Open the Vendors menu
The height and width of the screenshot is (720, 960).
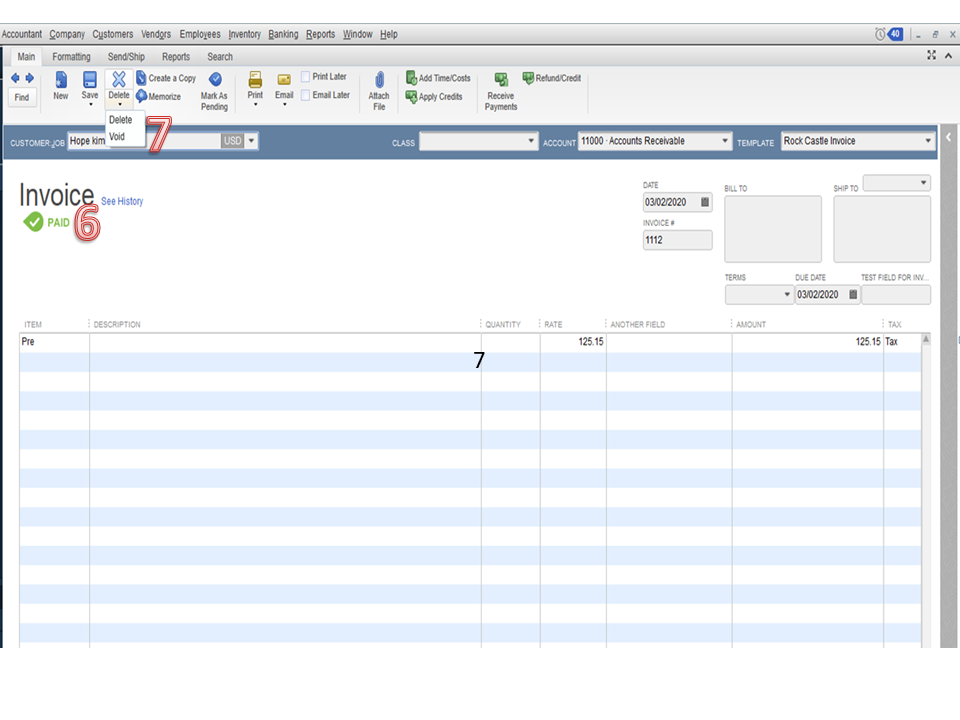coord(156,34)
